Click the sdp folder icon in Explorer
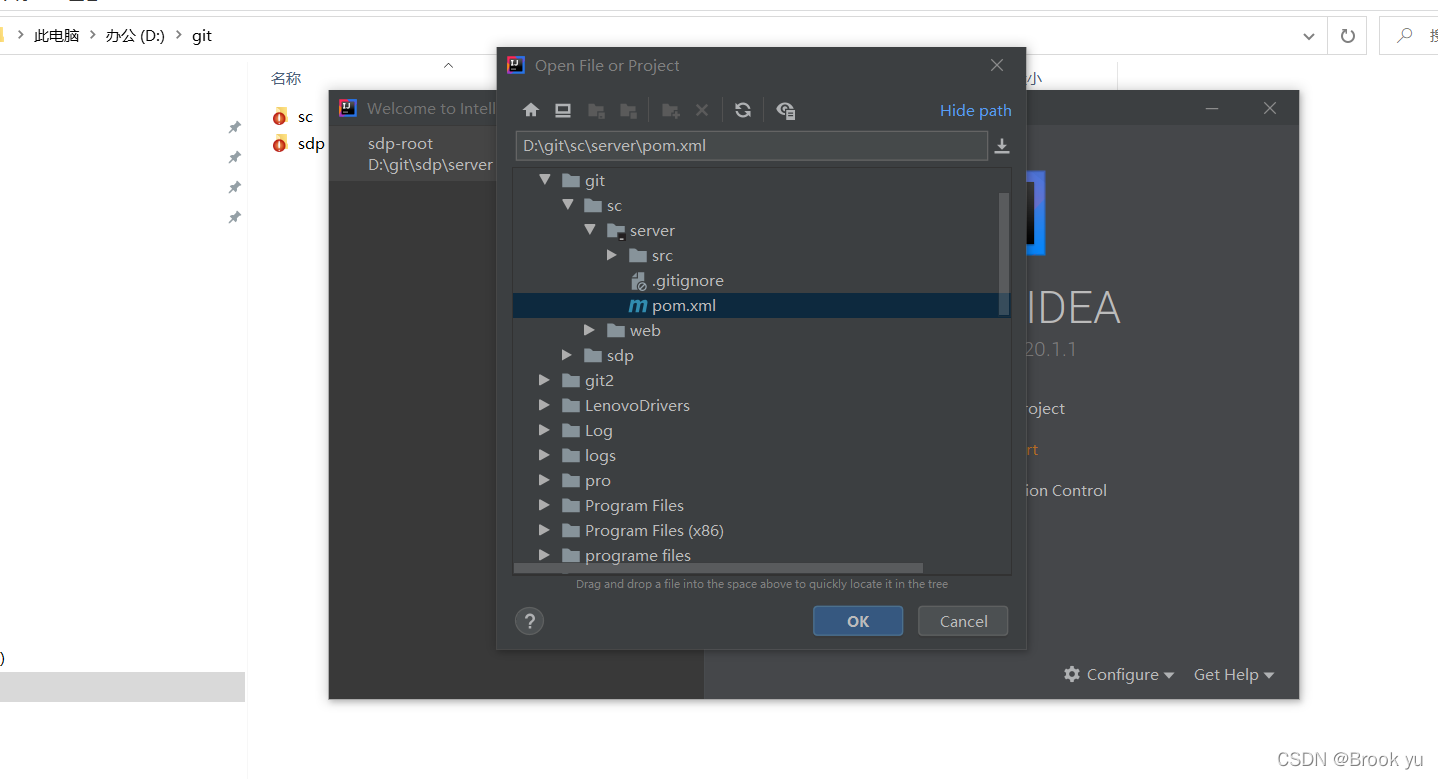Image resolution: width=1438 pixels, height=779 pixels. pyautogui.click(x=280, y=143)
